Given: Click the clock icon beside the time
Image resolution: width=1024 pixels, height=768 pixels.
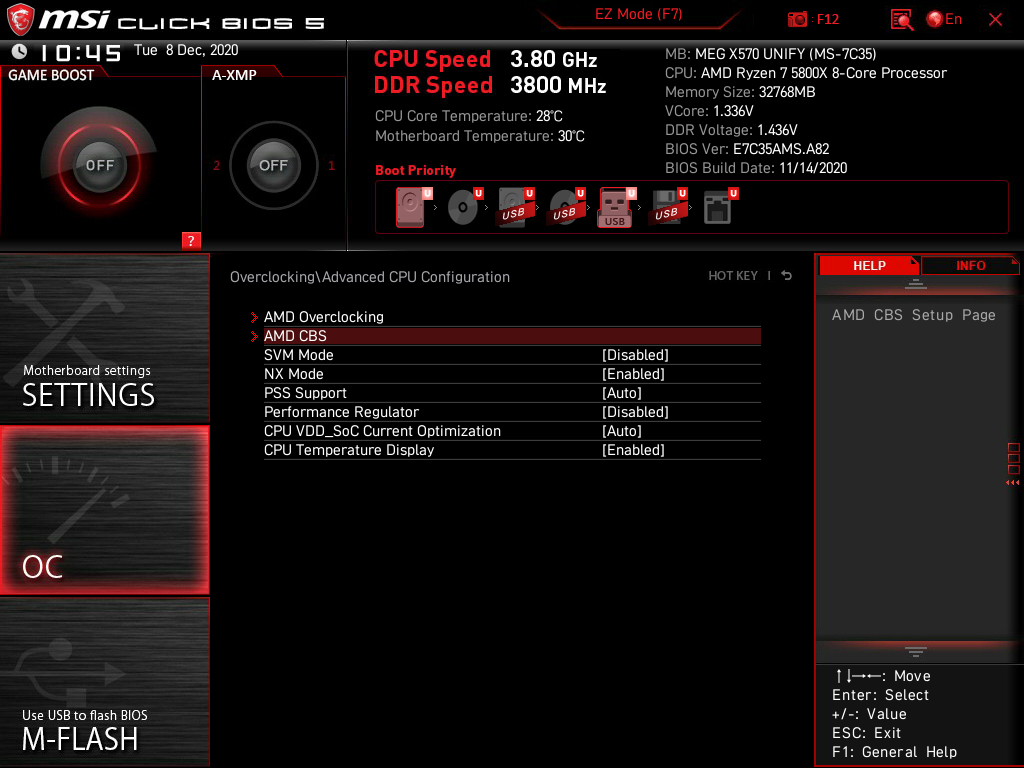Looking at the screenshot, I should point(20,51).
